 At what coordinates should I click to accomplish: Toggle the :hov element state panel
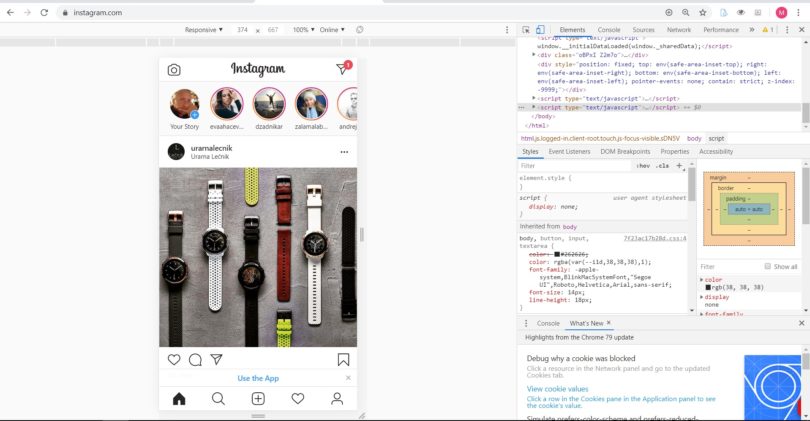pos(643,166)
